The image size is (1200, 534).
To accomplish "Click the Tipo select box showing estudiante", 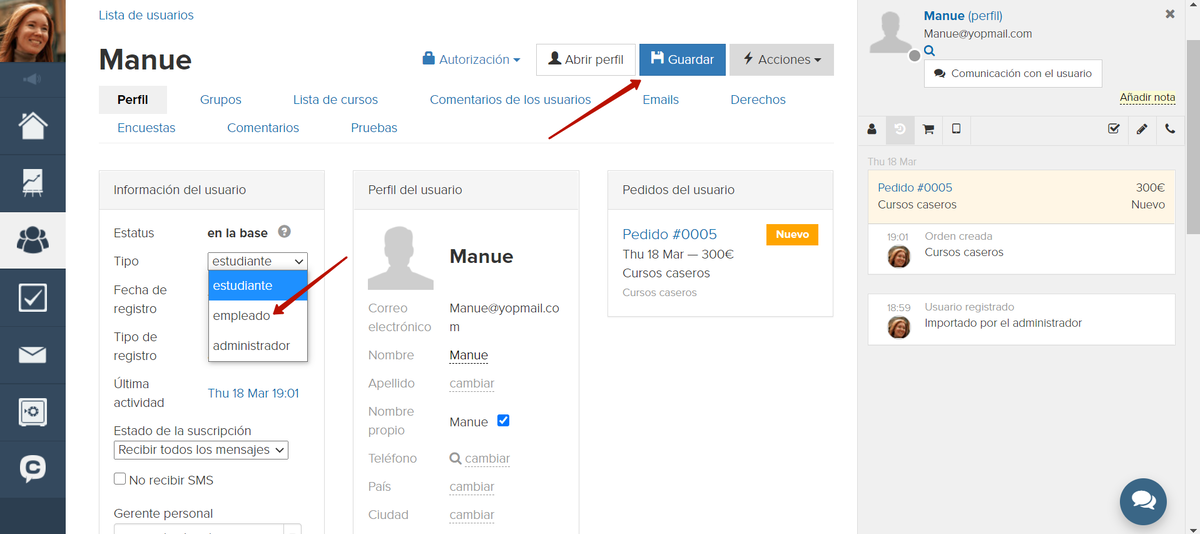I will (x=258, y=261).
